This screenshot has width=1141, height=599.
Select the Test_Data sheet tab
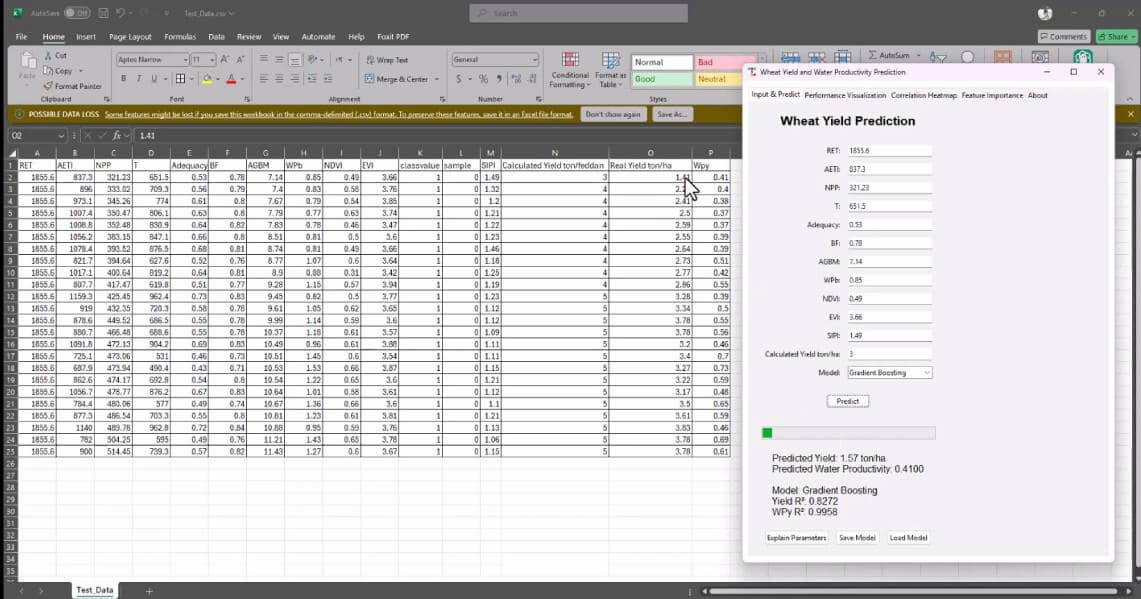tap(95, 590)
